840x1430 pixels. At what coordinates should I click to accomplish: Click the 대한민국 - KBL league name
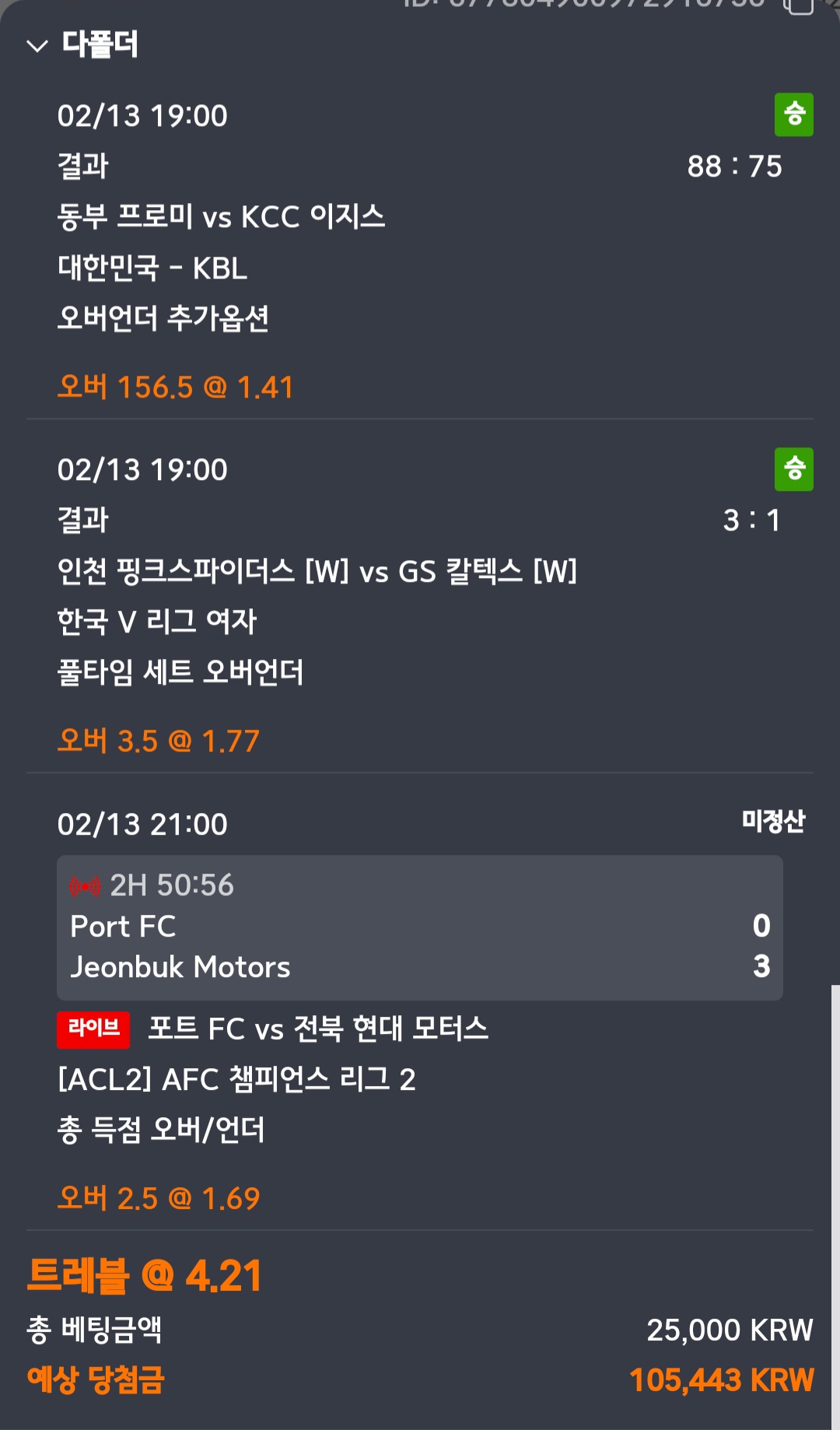[x=152, y=268]
